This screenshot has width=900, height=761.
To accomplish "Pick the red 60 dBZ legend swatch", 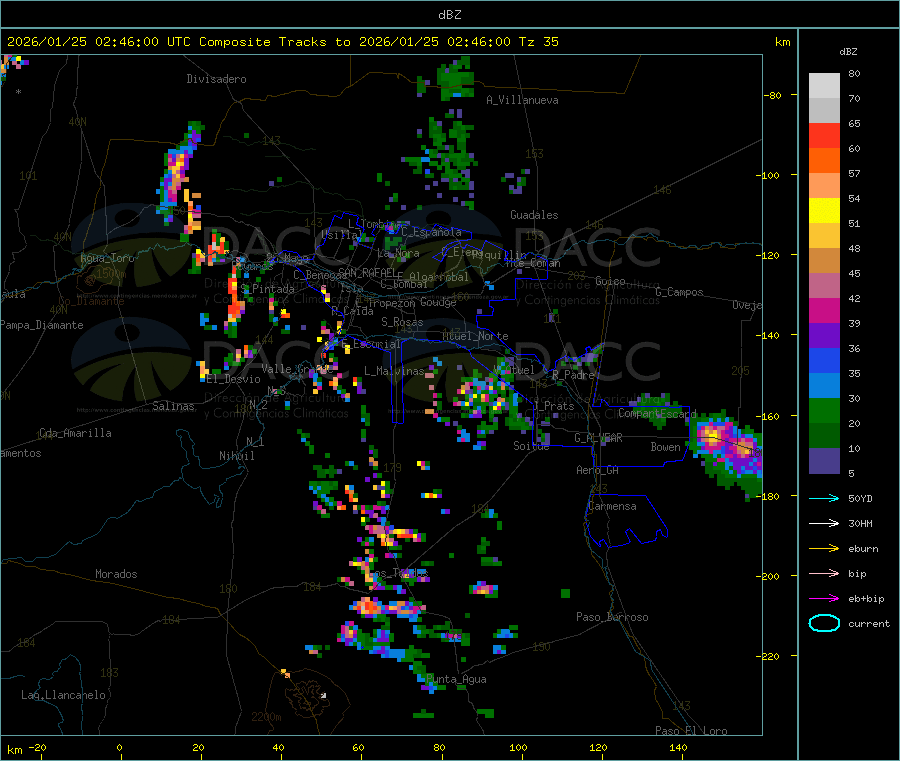I will 824,135.
